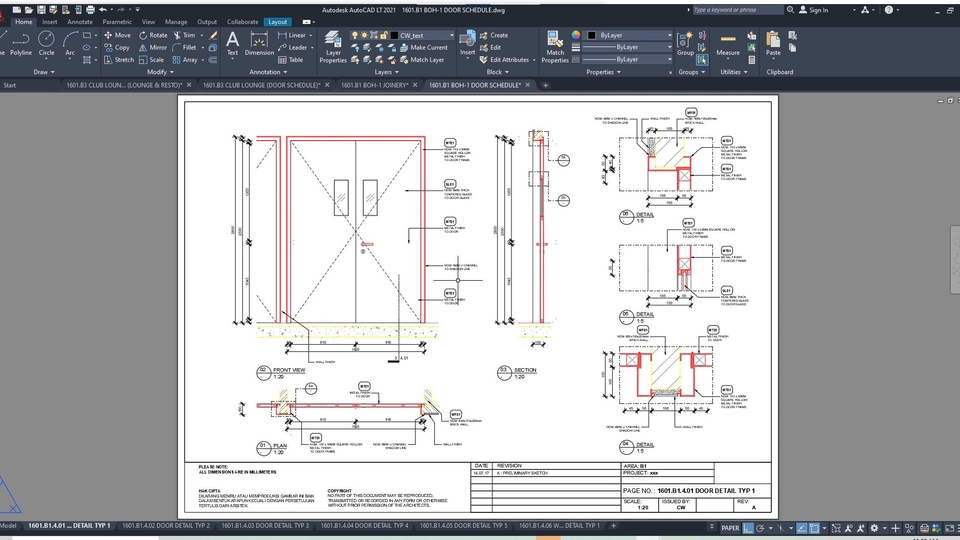
Task: Click Sign In
Action: coord(814,10)
